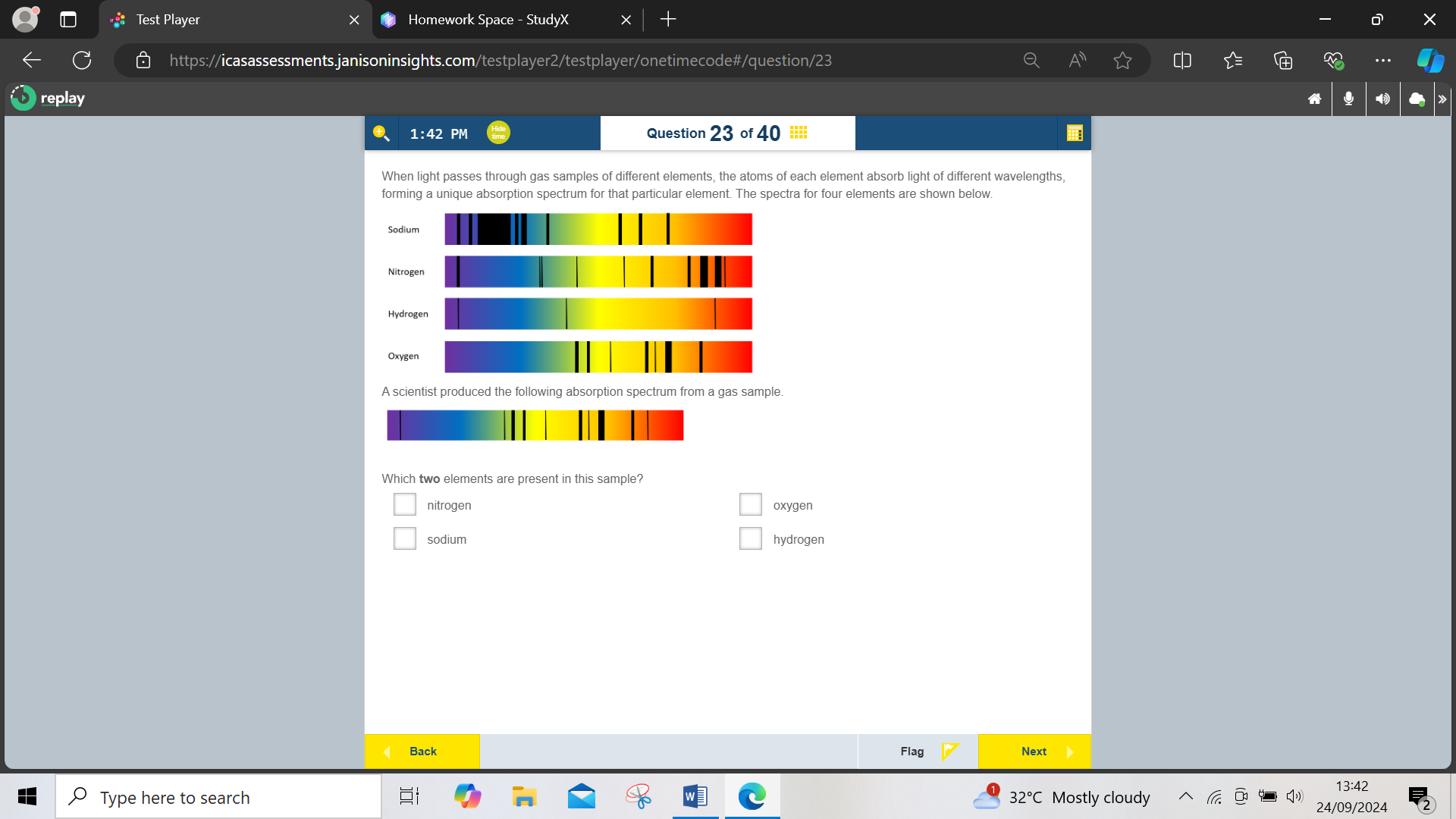1456x819 pixels.
Task: Open Task View on the taskbar
Action: [409, 796]
